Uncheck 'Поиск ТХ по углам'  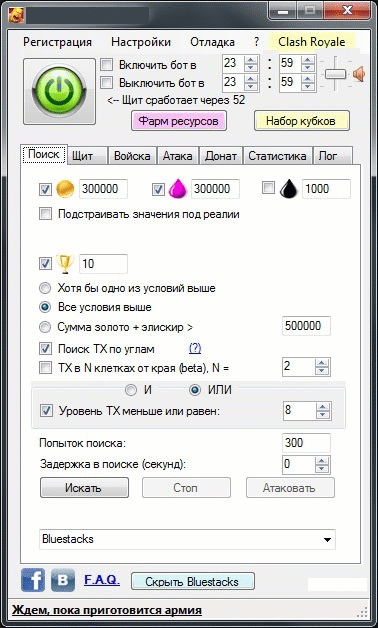[45, 348]
